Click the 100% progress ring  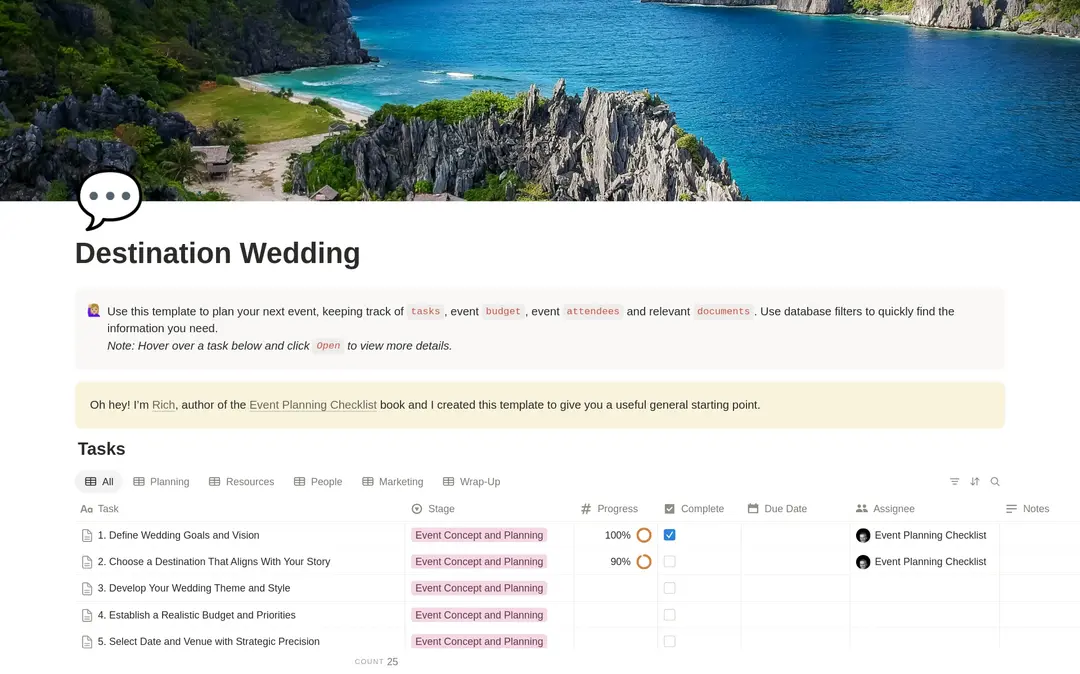644,535
